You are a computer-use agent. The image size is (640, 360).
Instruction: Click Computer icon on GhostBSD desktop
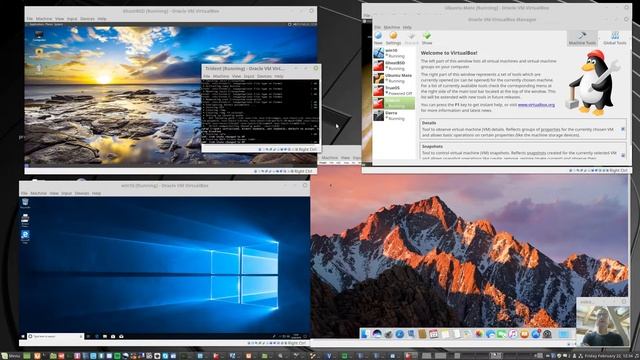39,36
